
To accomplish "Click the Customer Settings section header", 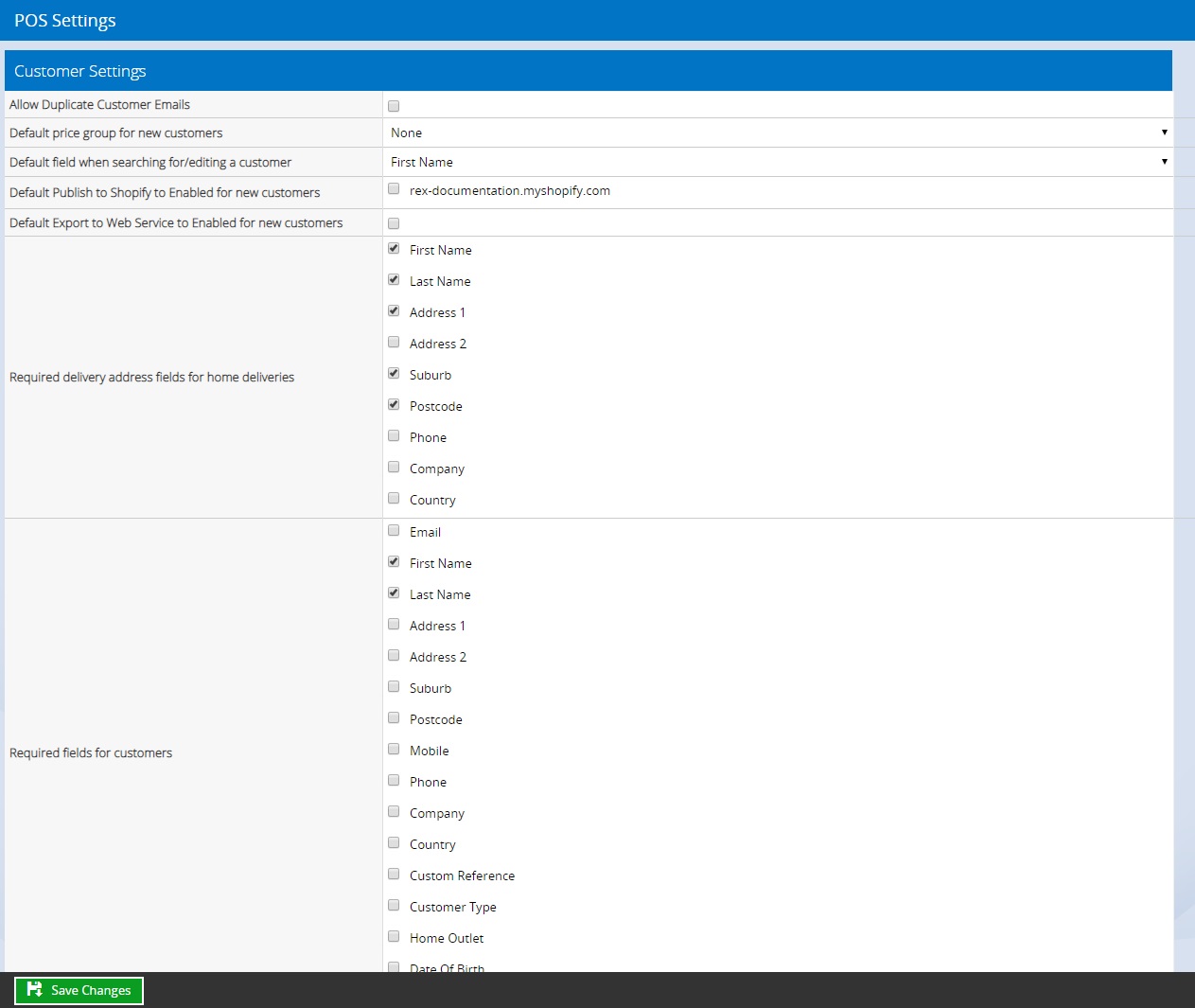I will (589, 71).
